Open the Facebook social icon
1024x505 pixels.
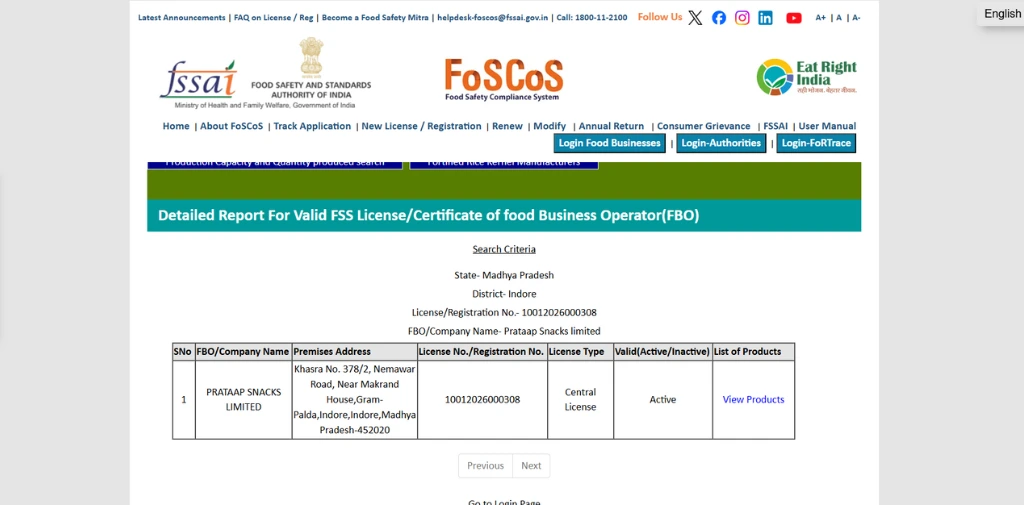719,18
